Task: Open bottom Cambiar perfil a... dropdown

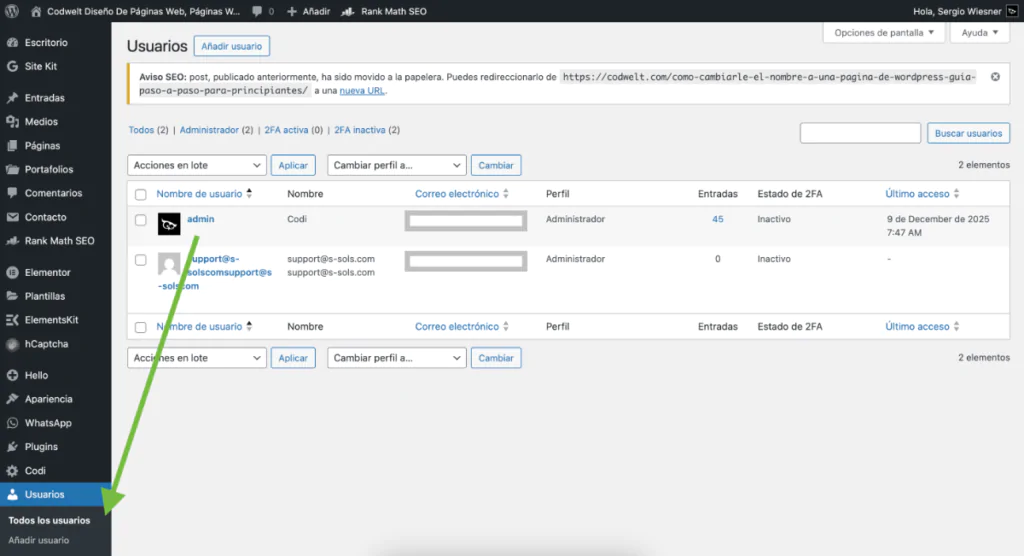Action: 396,358
